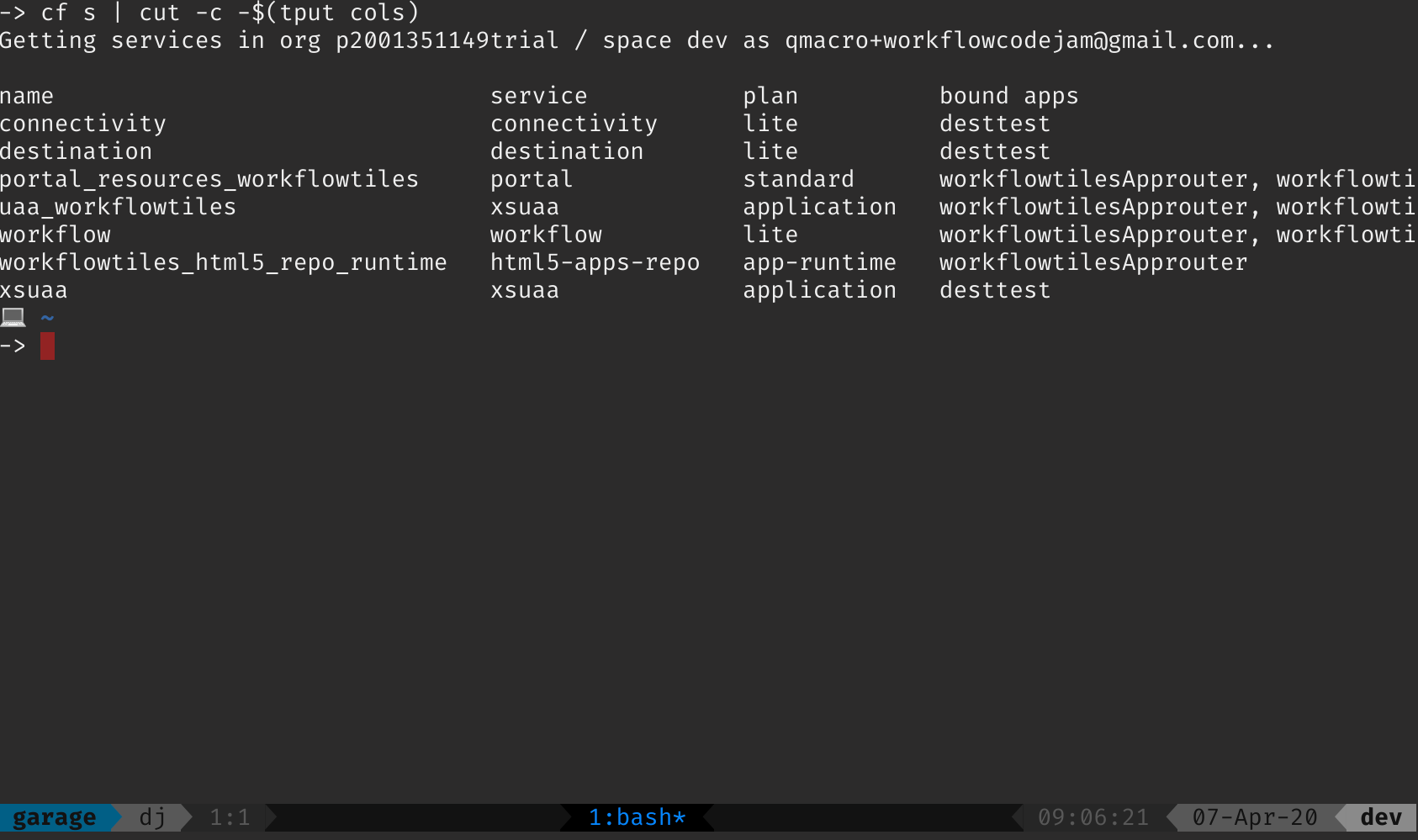The image size is (1418, 840).
Task: Click the email address in the output line
Action: (x=1009, y=40)
